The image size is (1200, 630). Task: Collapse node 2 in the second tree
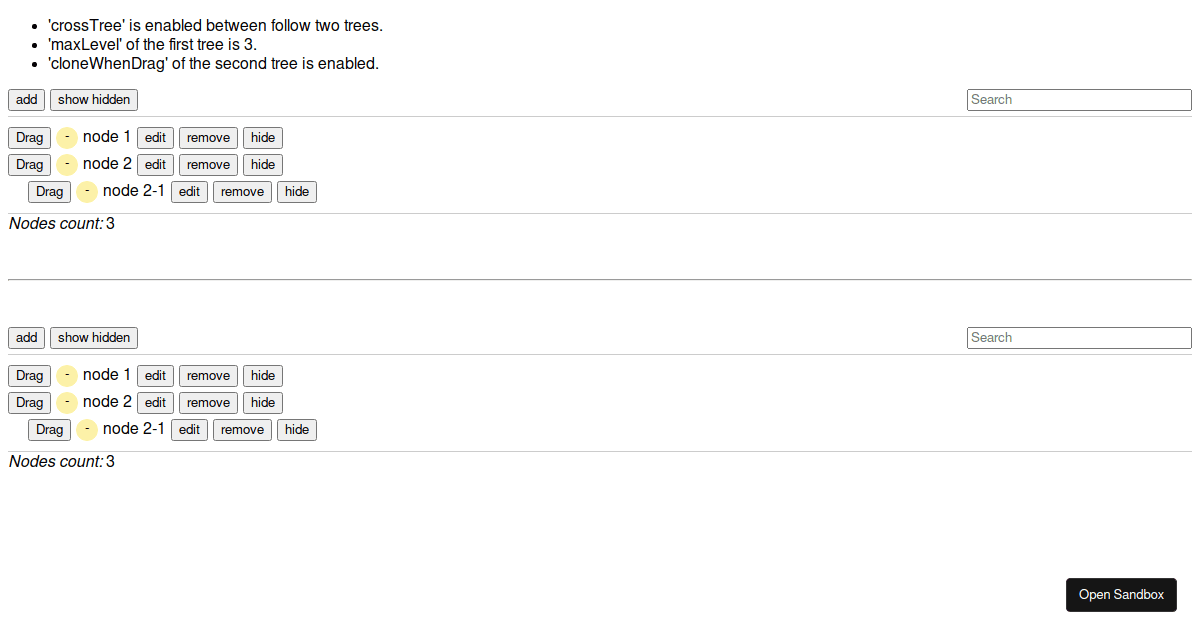[x=67, y=403]
